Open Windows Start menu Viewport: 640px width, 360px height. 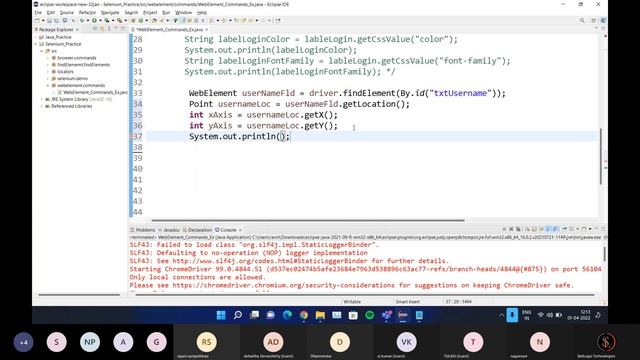[x=221, y=315]
